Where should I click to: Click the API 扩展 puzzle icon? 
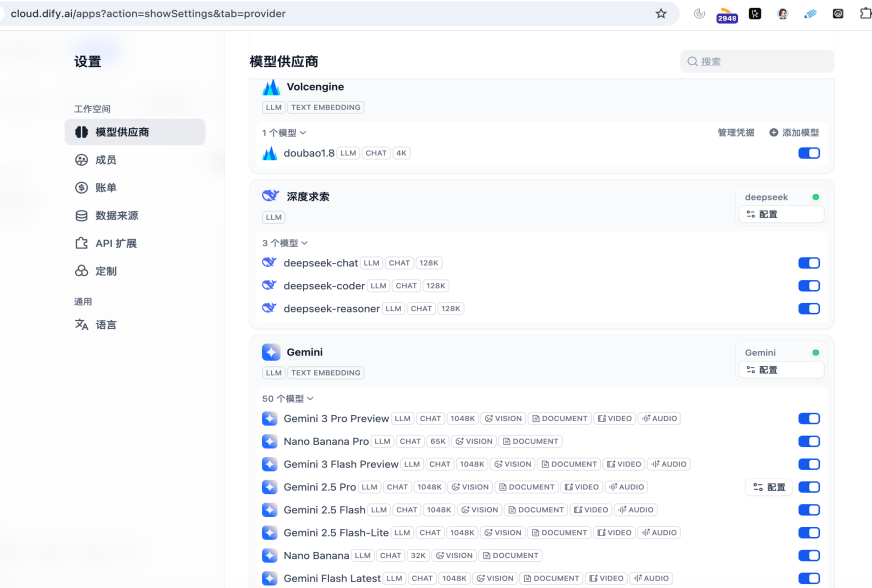(x=82, y=244)
